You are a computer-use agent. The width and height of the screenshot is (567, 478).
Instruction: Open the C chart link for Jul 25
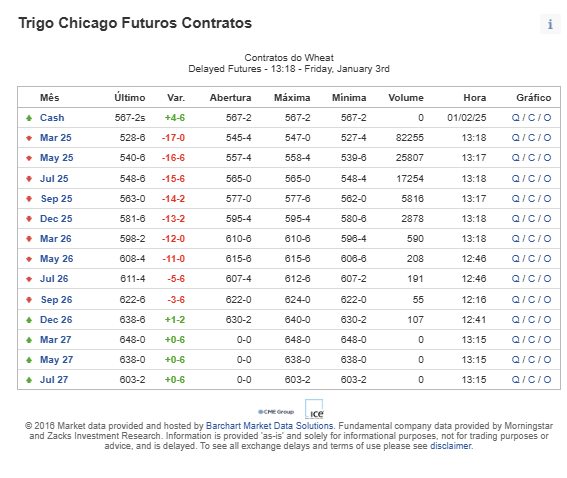click(x=531, y=179)
